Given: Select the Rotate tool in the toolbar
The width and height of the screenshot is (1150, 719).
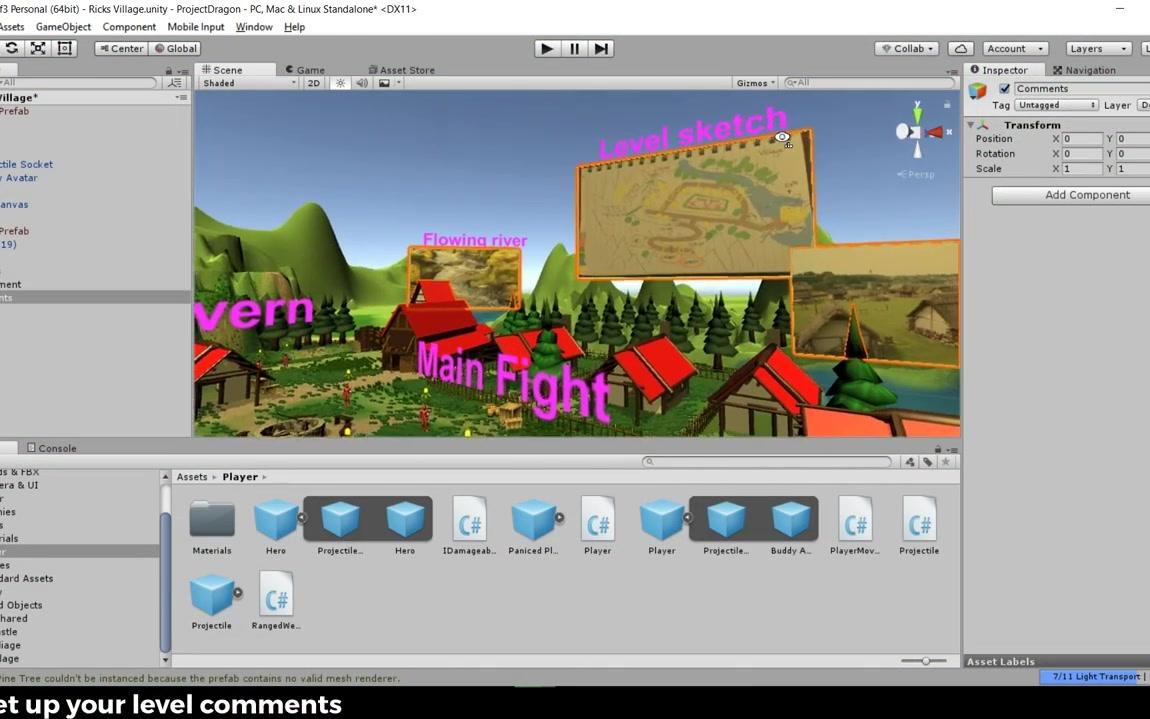Looking at the screenshot, I should tap(12, 48).
